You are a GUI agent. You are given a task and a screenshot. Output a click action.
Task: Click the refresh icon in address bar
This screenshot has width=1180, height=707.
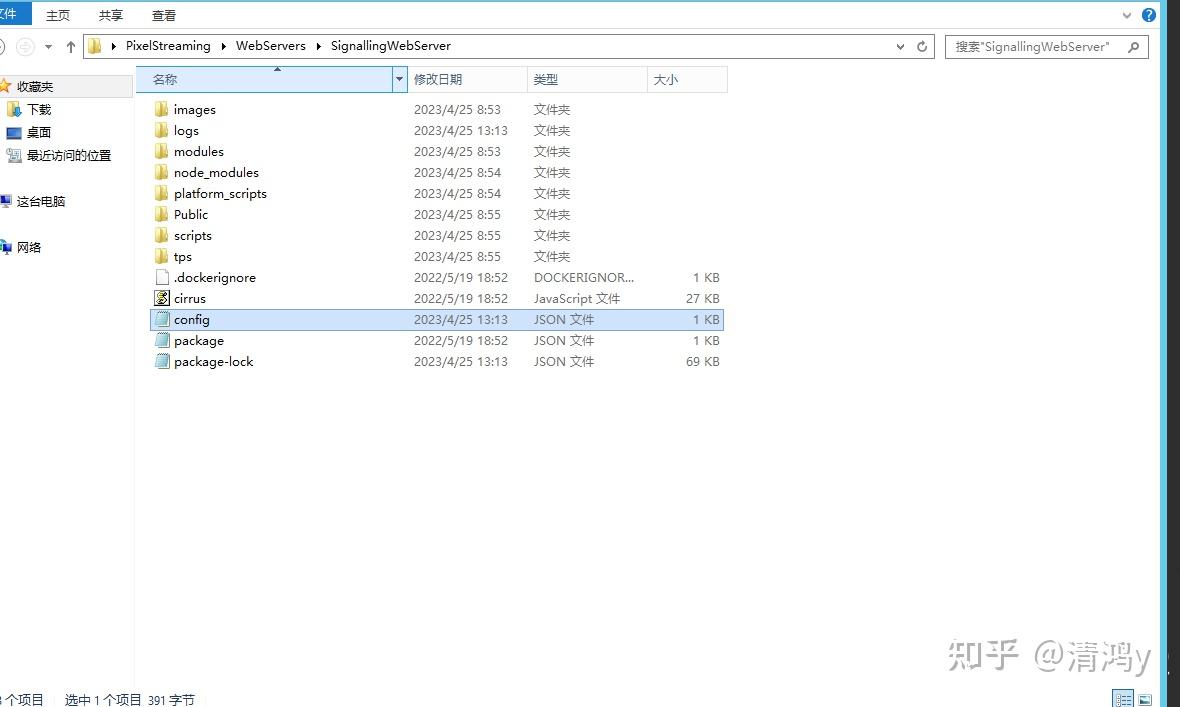pos(922,47)
